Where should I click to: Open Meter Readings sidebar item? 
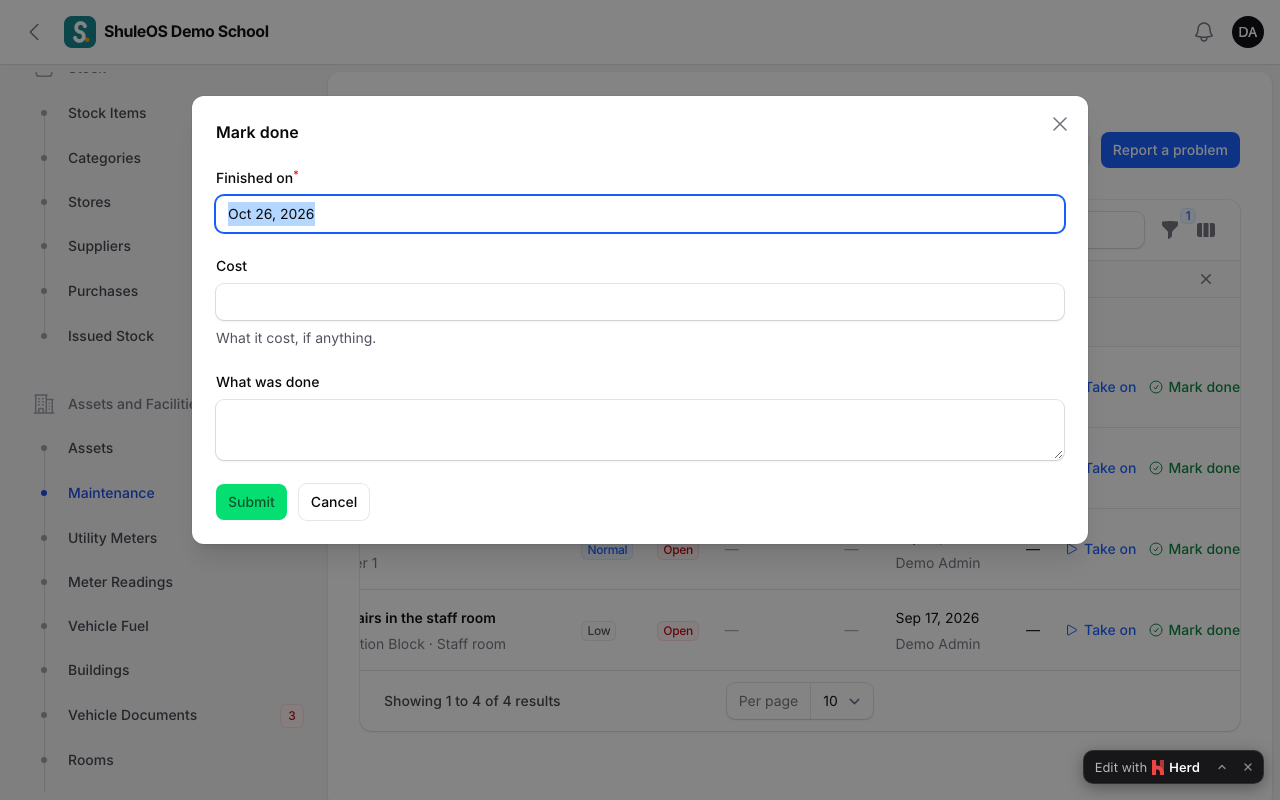point(120,582)
